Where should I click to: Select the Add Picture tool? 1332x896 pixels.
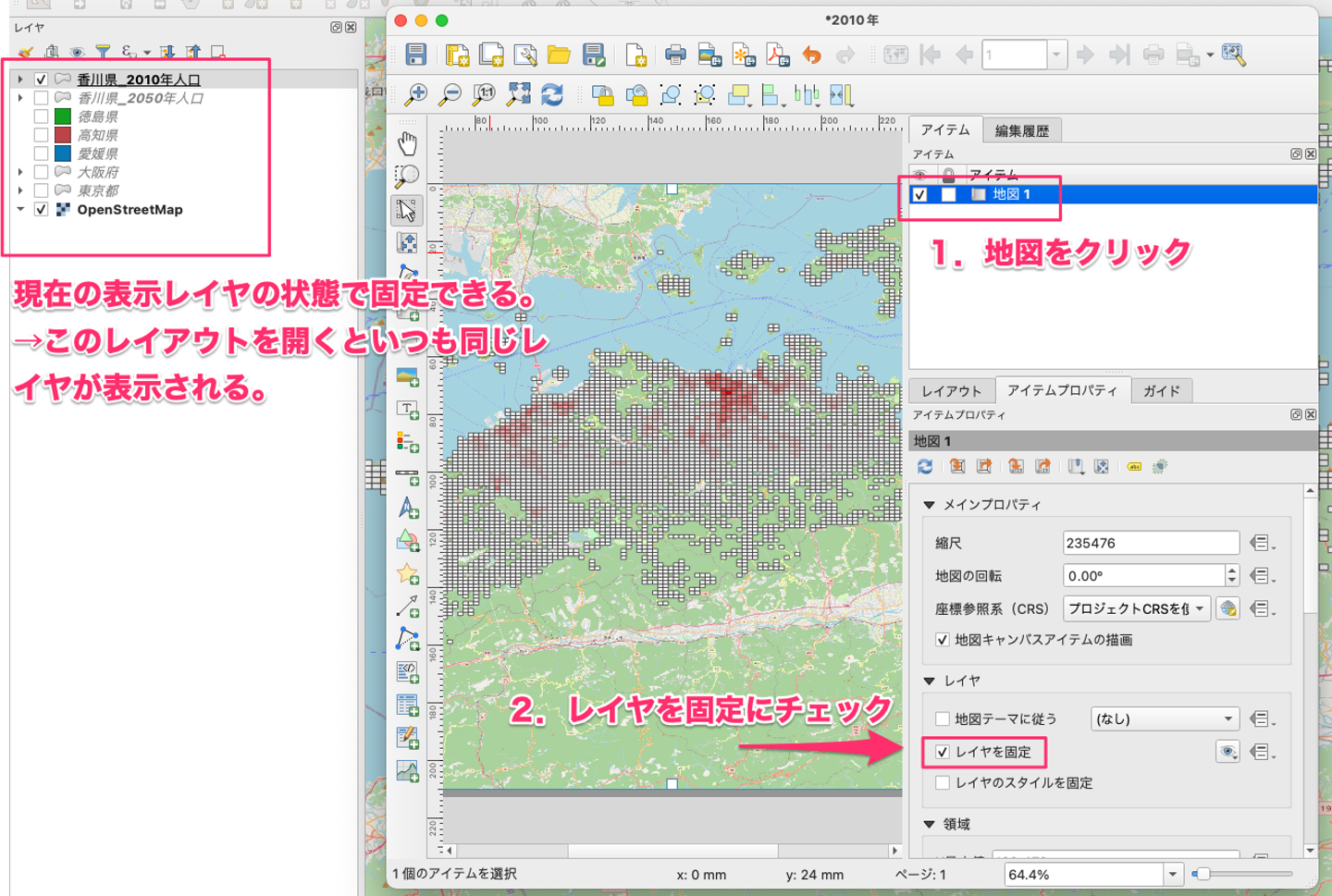pyautogui.click(x=407, y=376)
